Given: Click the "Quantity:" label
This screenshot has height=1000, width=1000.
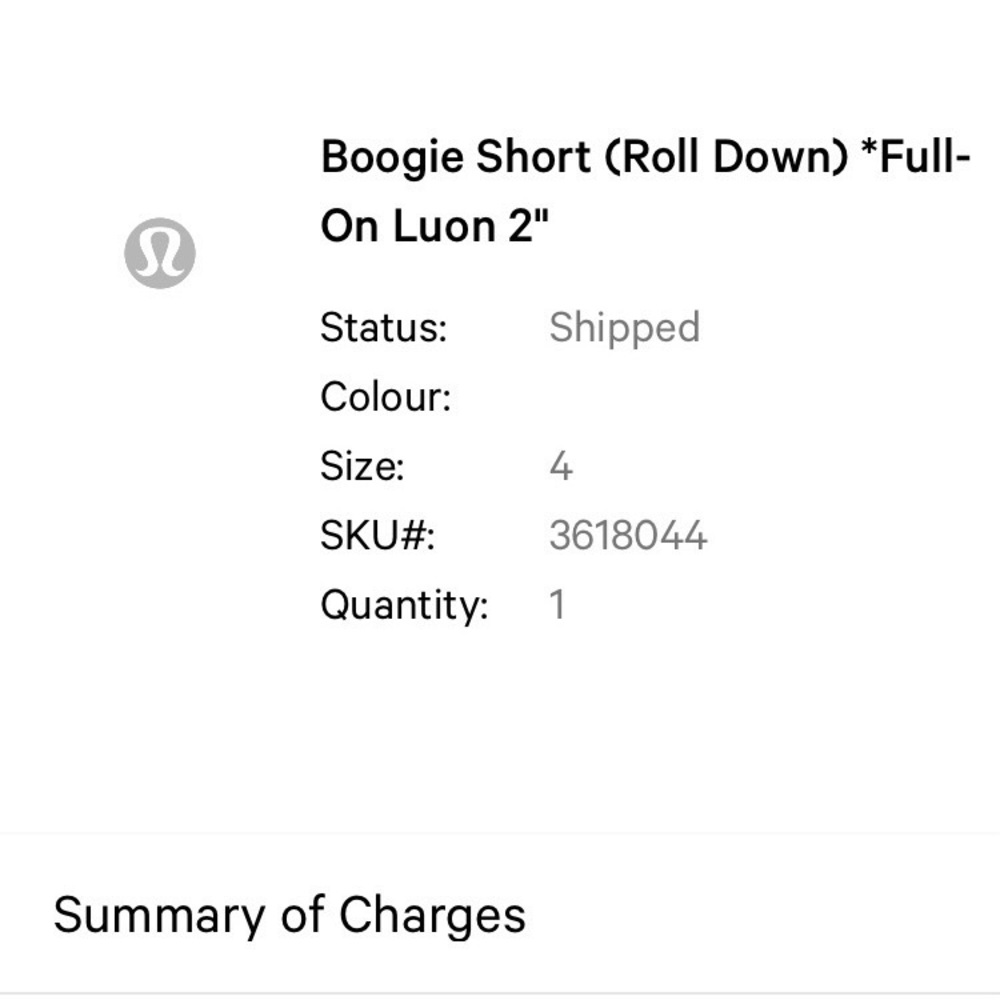Looking at the screenshot, I should tap(404, 605).
